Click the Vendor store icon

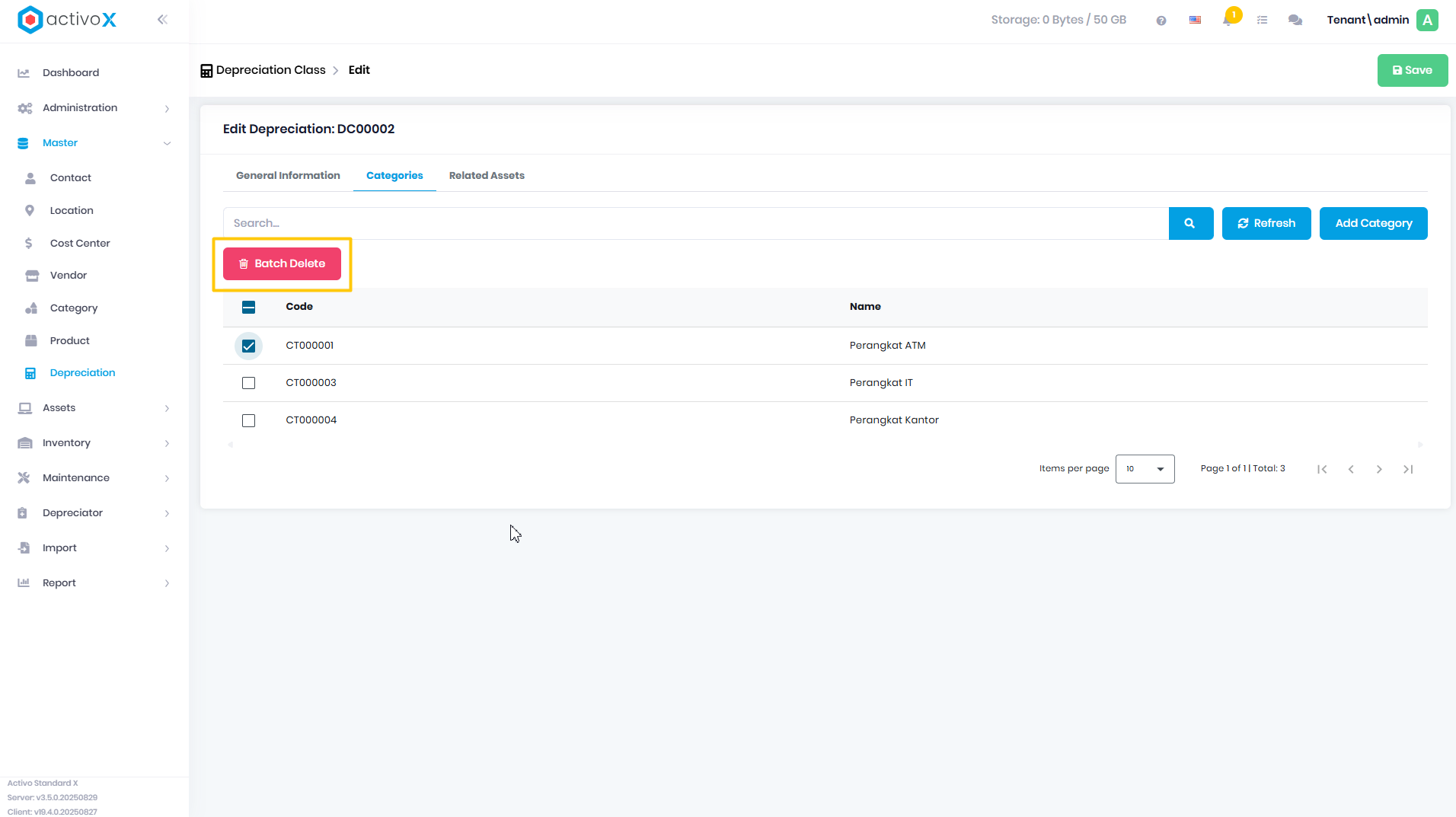pyautogui.click(x=32, y=276)
